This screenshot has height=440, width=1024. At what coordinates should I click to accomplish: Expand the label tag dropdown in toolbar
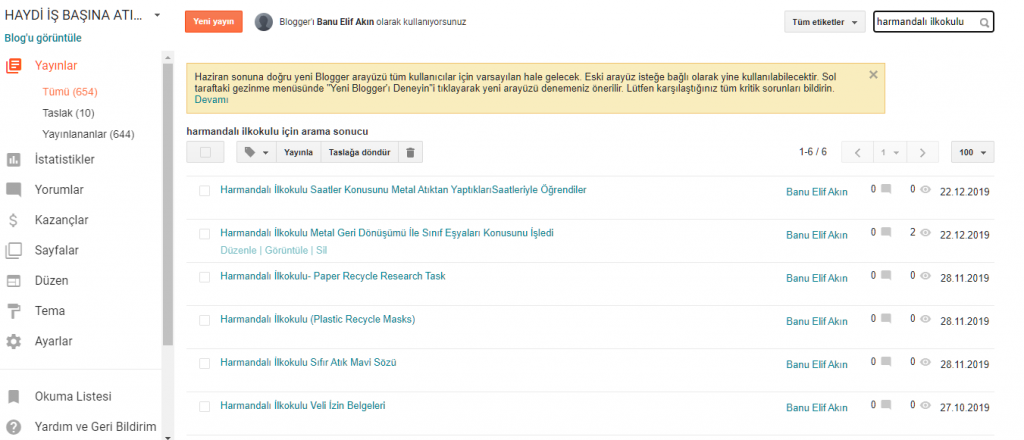[255, 152]
